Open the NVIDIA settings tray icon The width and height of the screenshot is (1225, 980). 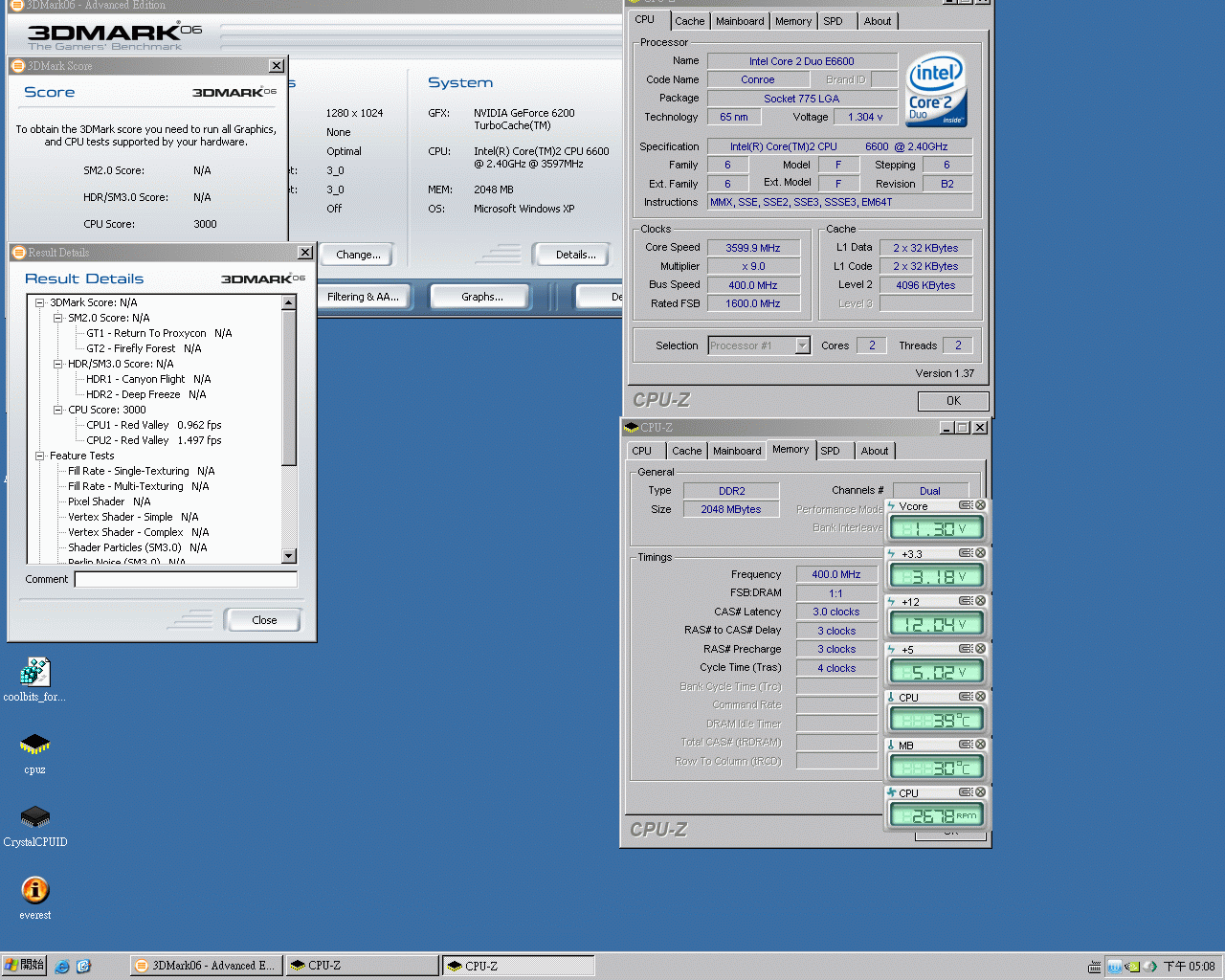tap(1132, 967)
